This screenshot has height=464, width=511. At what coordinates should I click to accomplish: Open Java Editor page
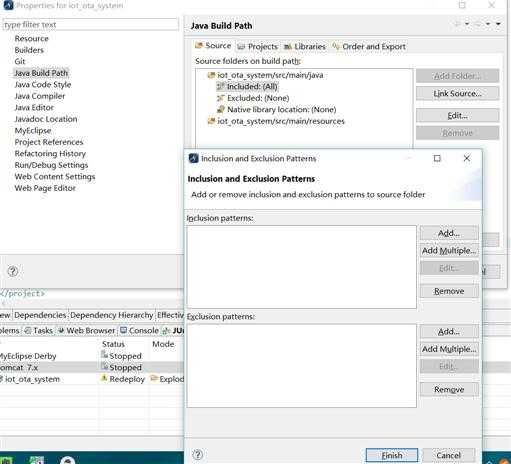click(x=34, y=108)
